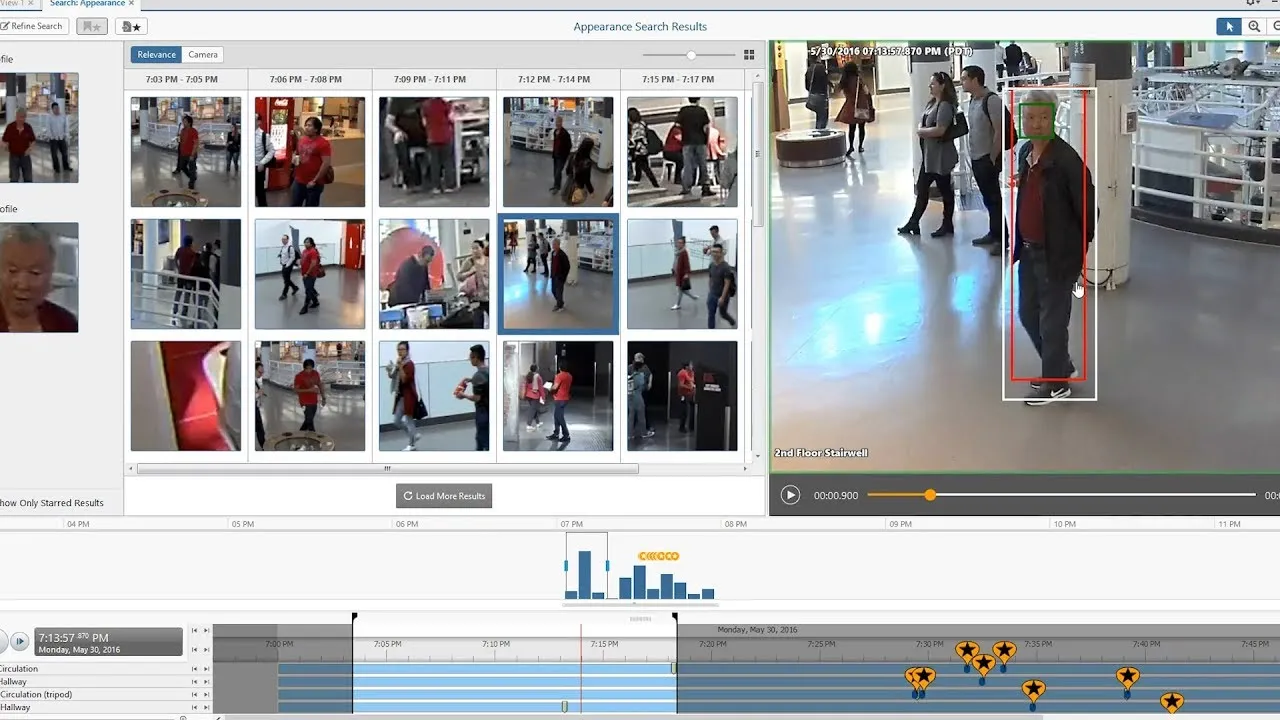Click the 2nd Floor Stairwell camera label
The image size is (1280, 720).
tap(821, 453)
